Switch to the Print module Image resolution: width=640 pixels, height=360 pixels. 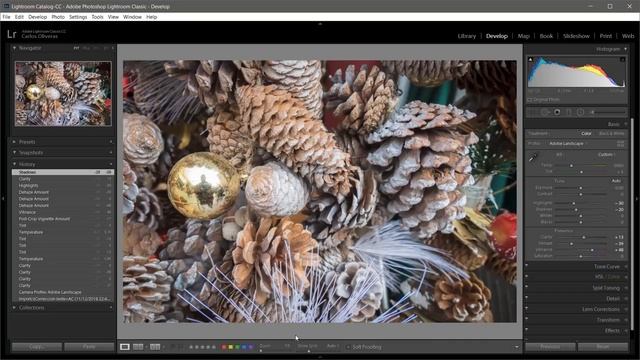605,36
